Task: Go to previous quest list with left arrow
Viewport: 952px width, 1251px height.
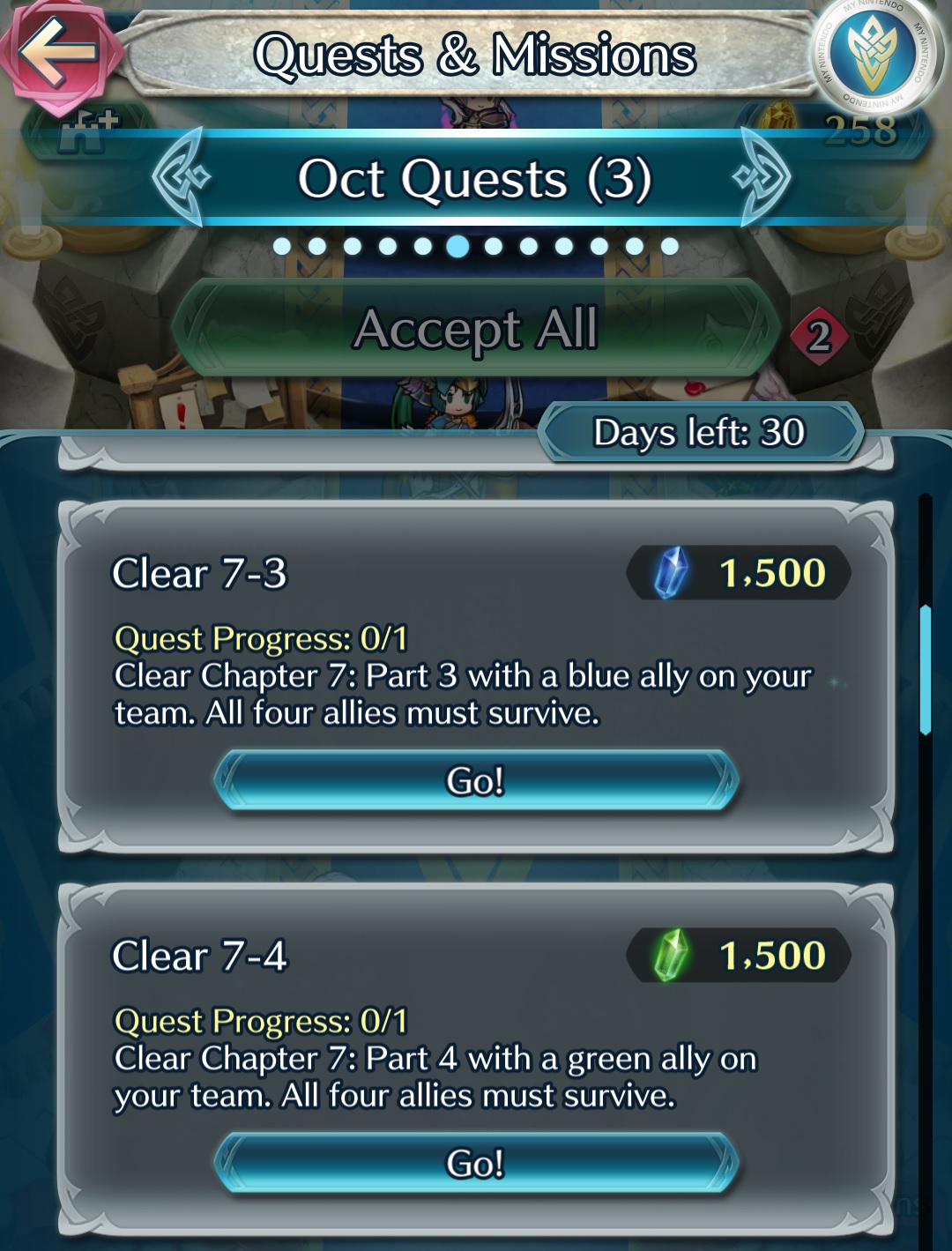Action: [181, 176]
